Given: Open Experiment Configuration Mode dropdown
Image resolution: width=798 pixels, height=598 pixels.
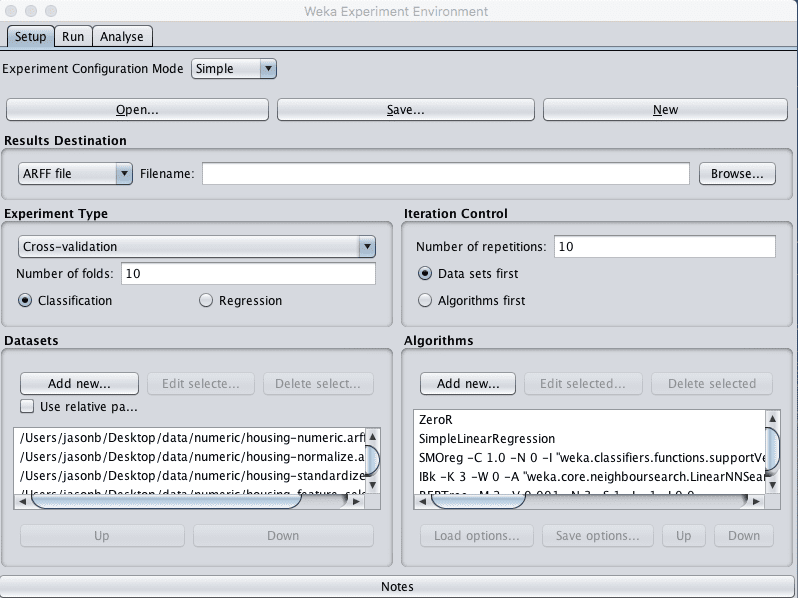Looking at the screenshot, I should point(234,69).
